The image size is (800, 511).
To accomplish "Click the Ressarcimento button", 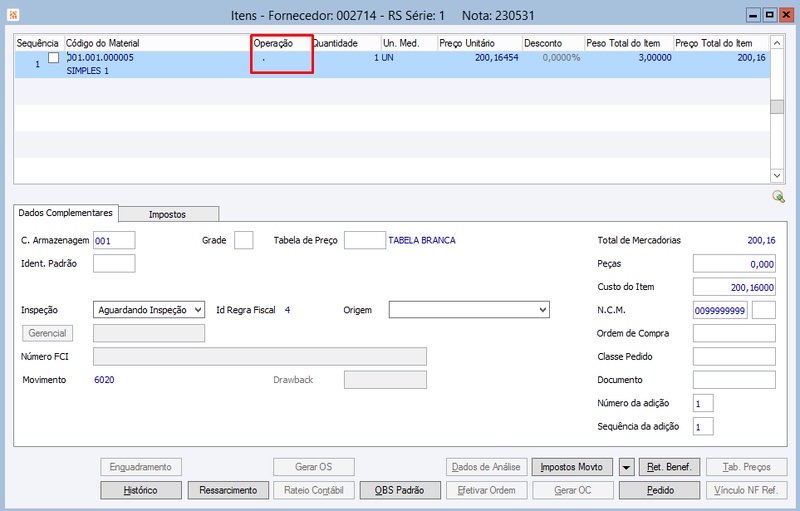I will click(228, 490).
